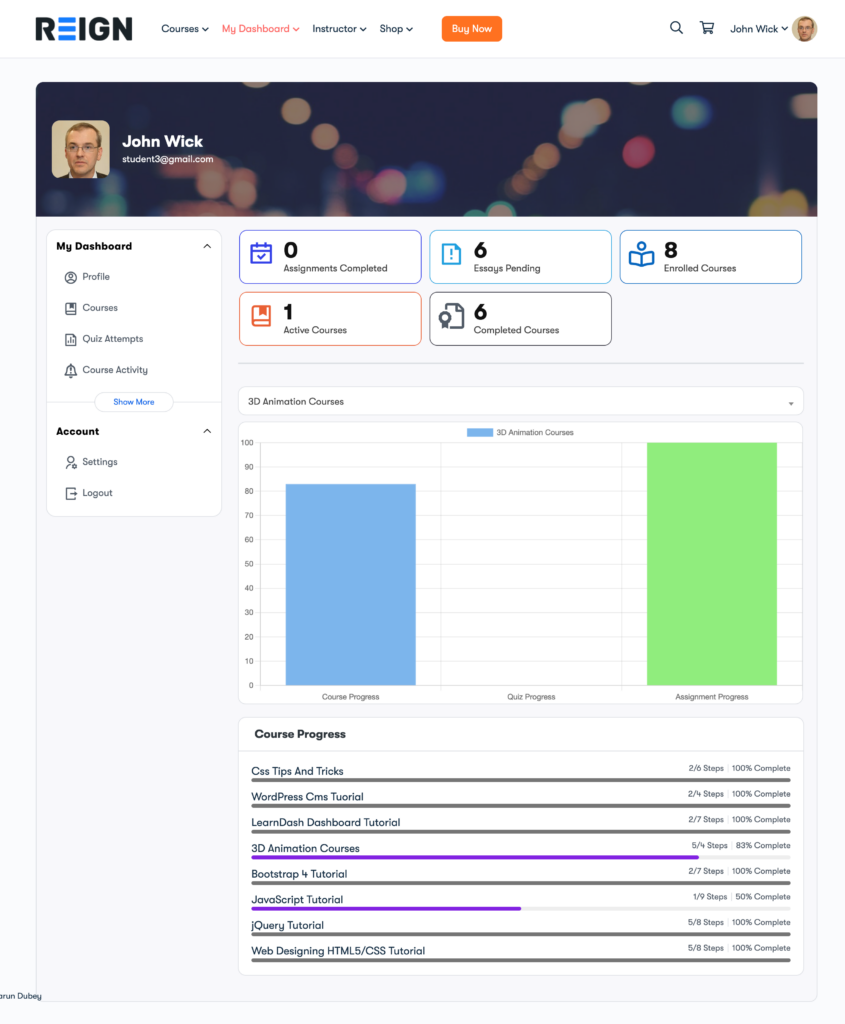Collapse the My Dashboard section chevron

[207, 245]
